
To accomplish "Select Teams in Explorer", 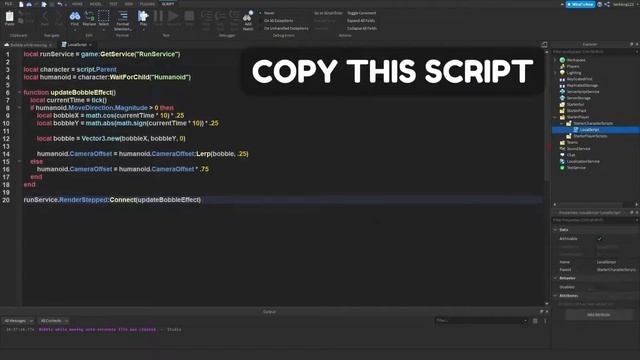I will [x=572, y=142].
